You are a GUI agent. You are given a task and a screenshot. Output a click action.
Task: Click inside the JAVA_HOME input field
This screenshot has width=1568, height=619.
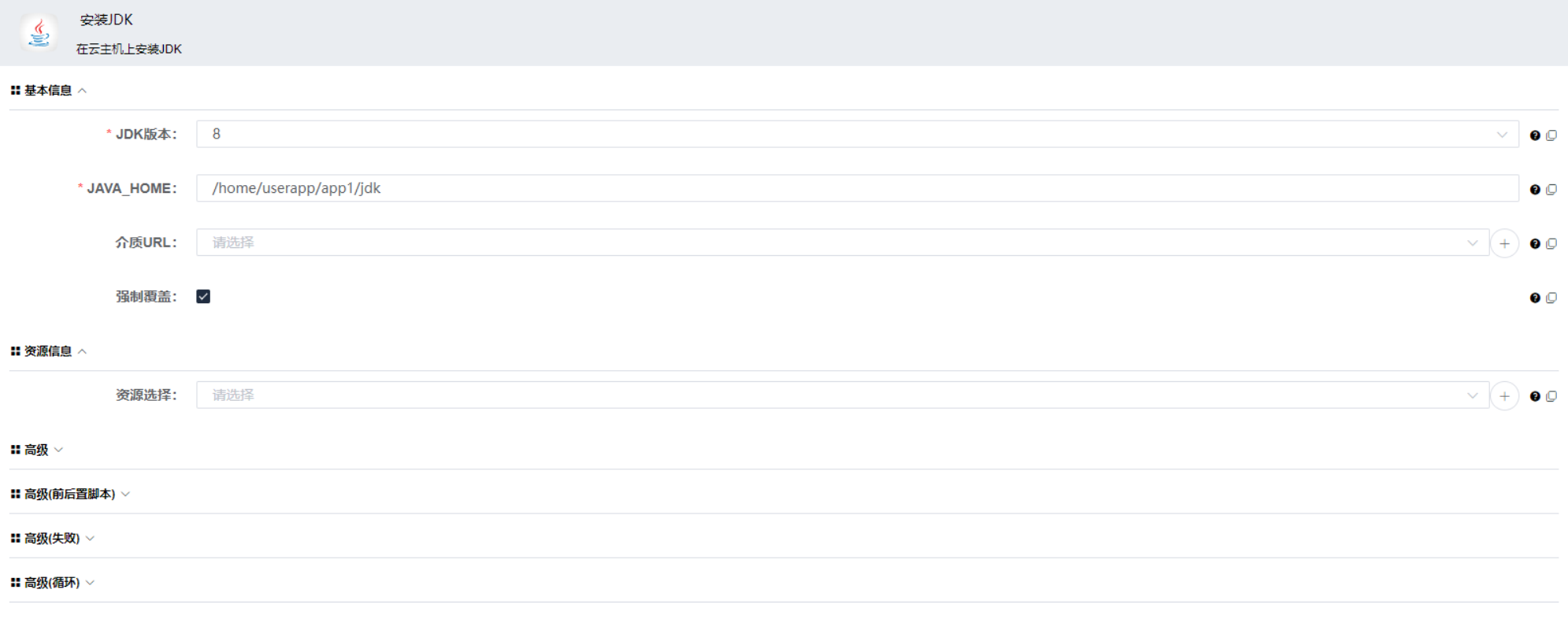point(551,188)
